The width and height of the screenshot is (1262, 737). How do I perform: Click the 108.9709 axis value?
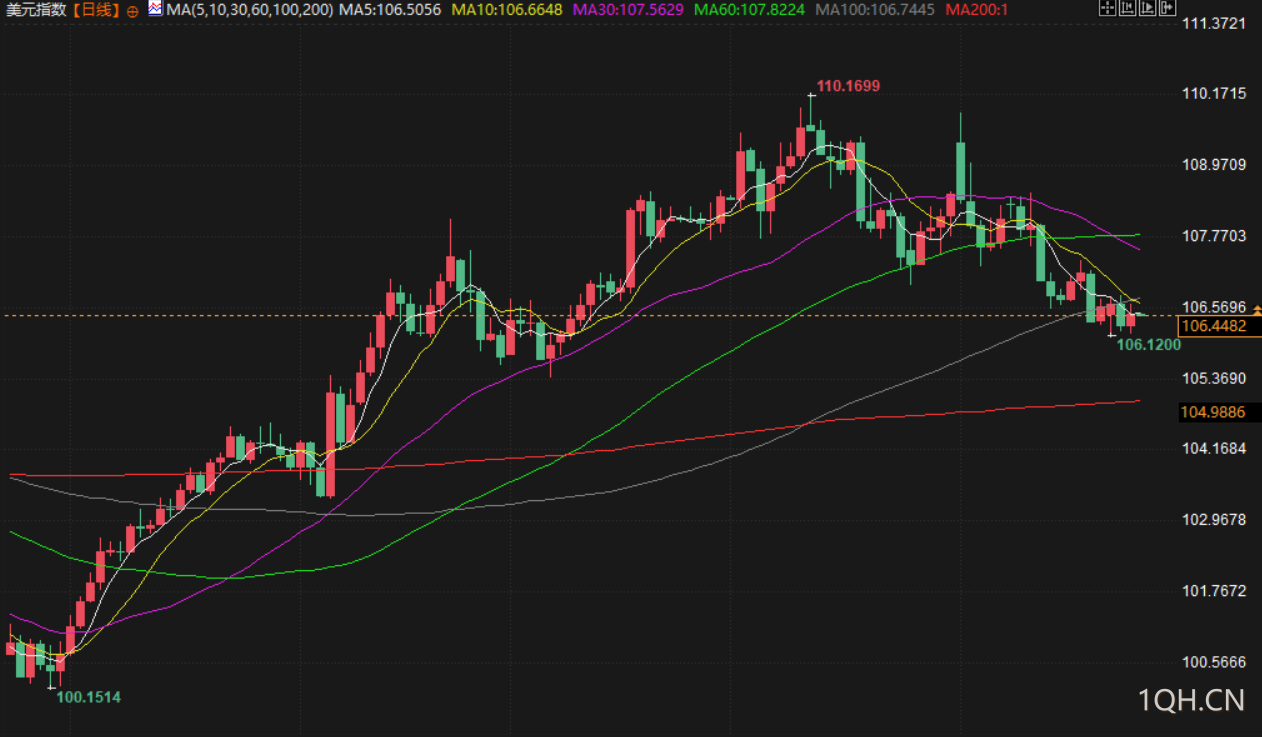coord(1214,165)
